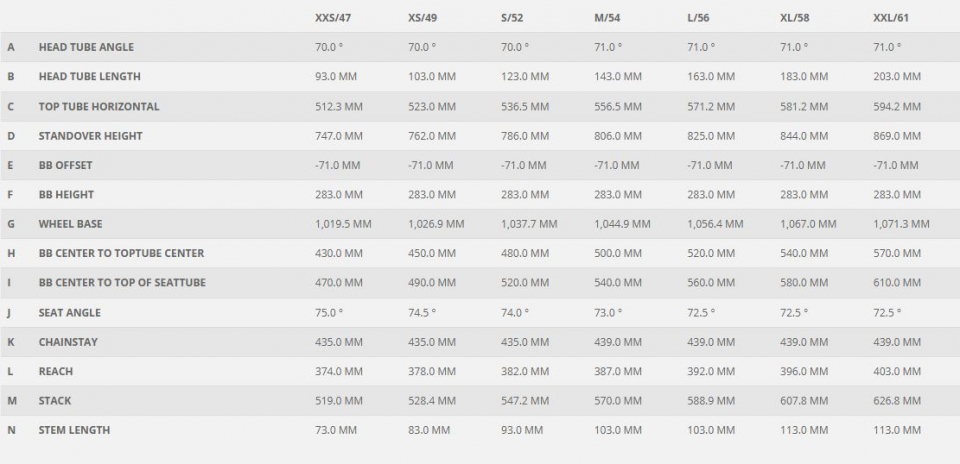Click the XXL/61 size column header

pyautogui.click(x=891, y=18)
